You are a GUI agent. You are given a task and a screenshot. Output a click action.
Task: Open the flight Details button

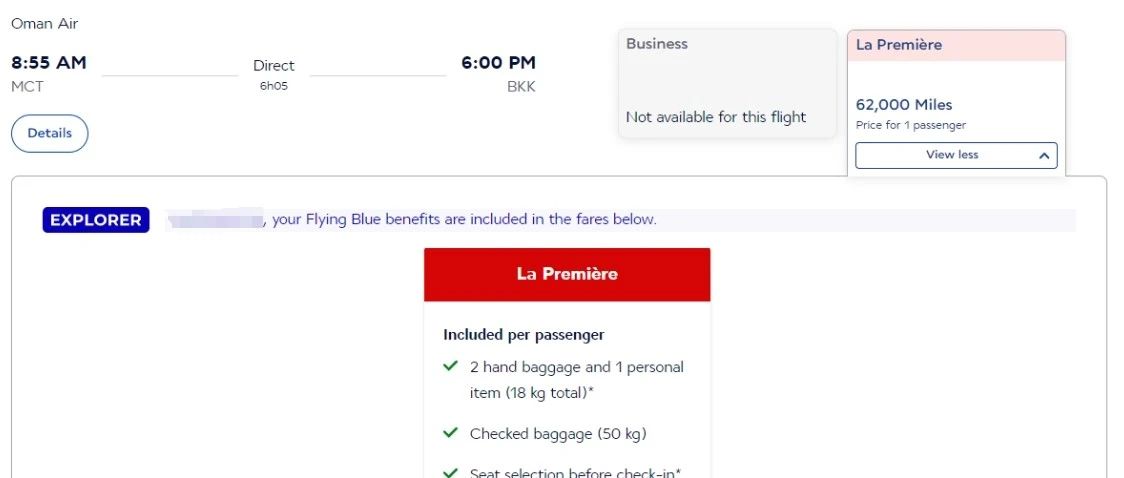pyautogui.click(x=49, y=133)
